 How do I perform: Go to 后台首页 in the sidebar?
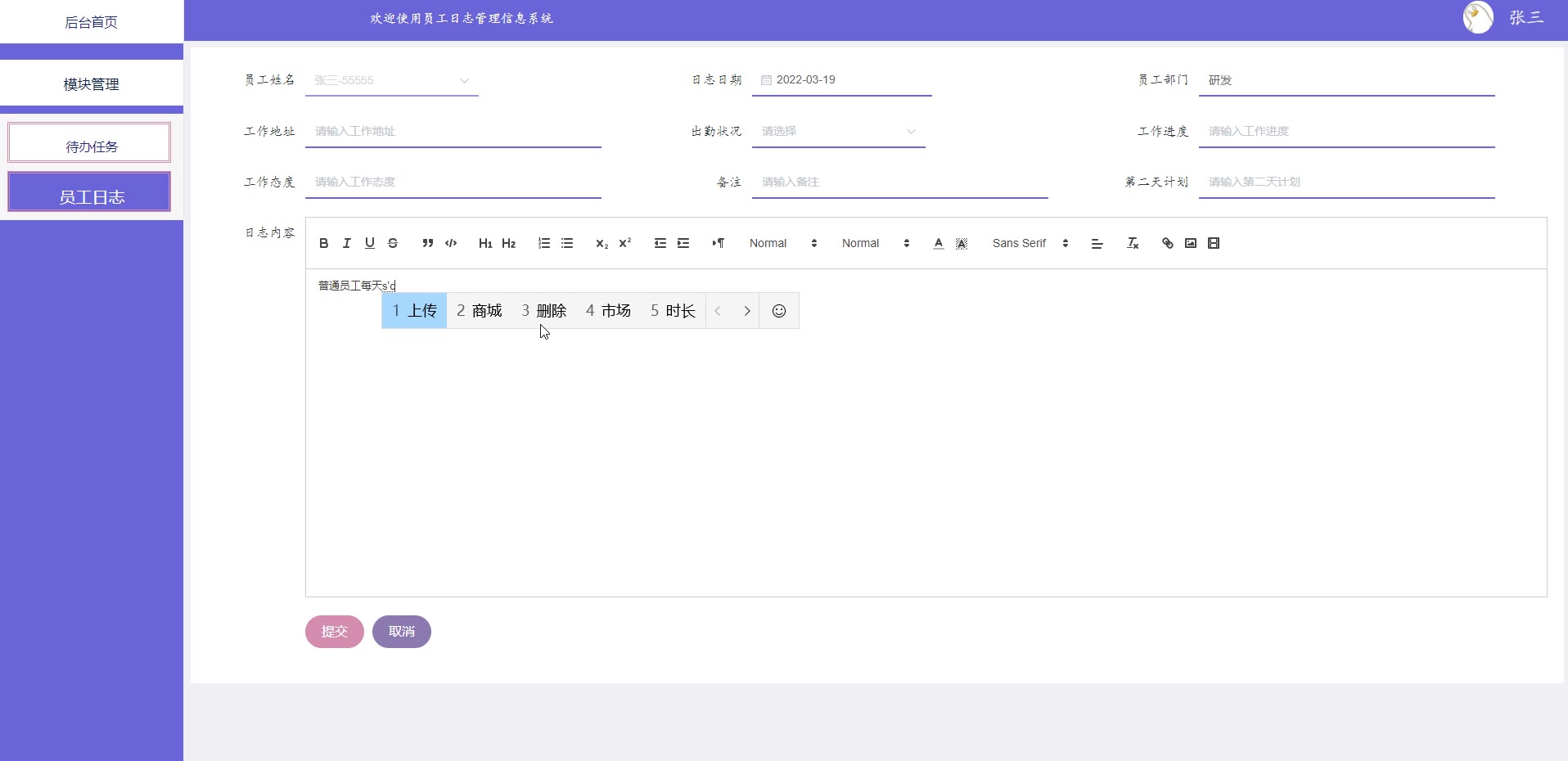coord(92,22)
